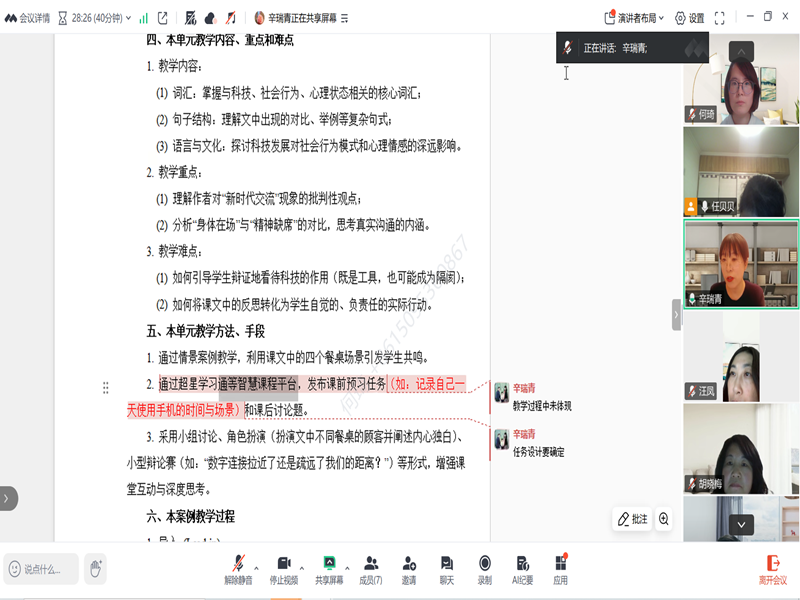The height and width of the screenshot is (600, 800).
Task: Stop video with 停止视频 button
Action: pyautogui.click(x=283, y=568)
